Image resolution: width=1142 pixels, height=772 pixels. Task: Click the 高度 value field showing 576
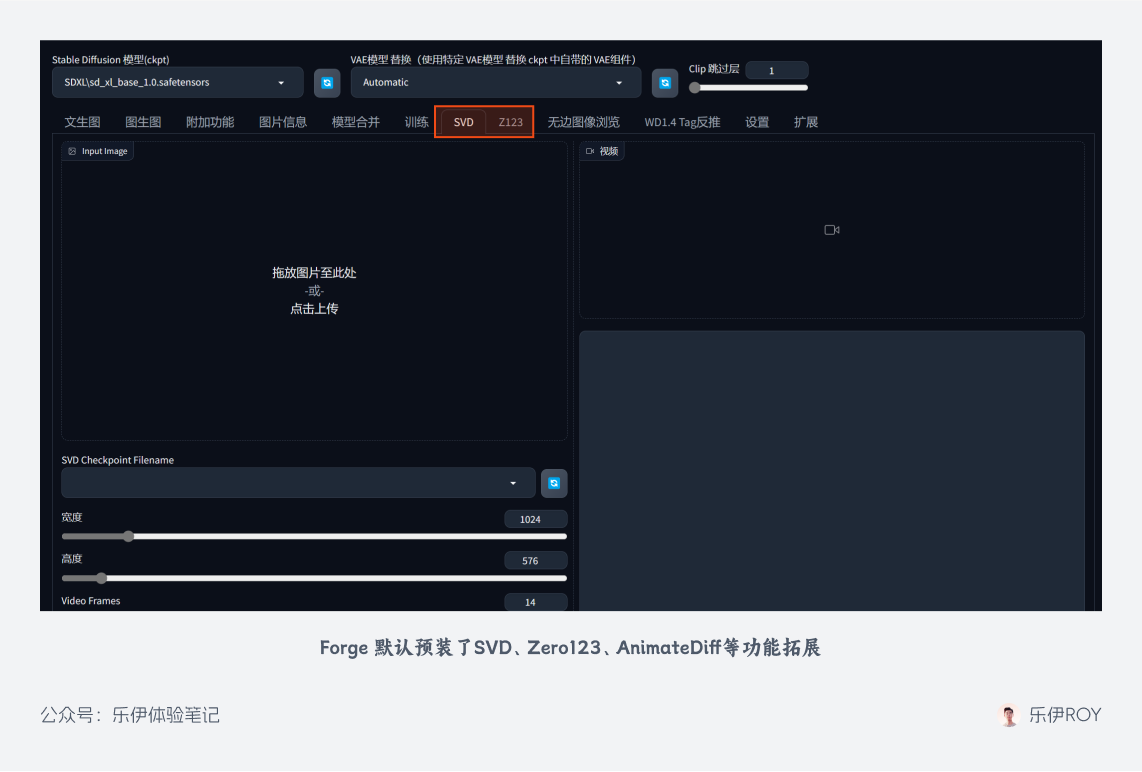coord(536,560)
